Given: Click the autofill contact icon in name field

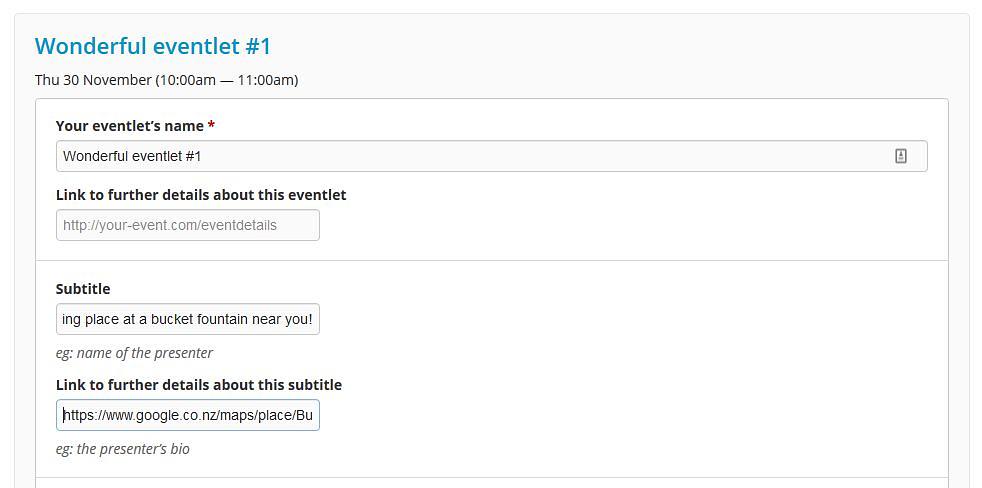Looking at the screenshot, I should coord(901,156).
